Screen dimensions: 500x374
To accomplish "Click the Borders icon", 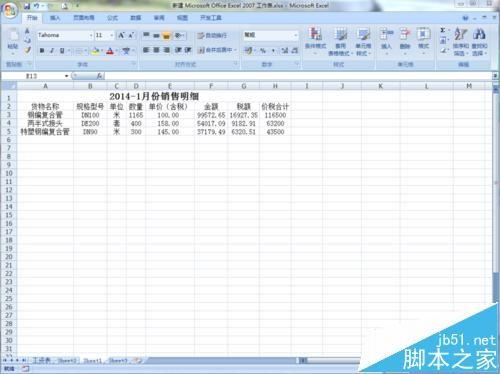I will pos(79,51).
